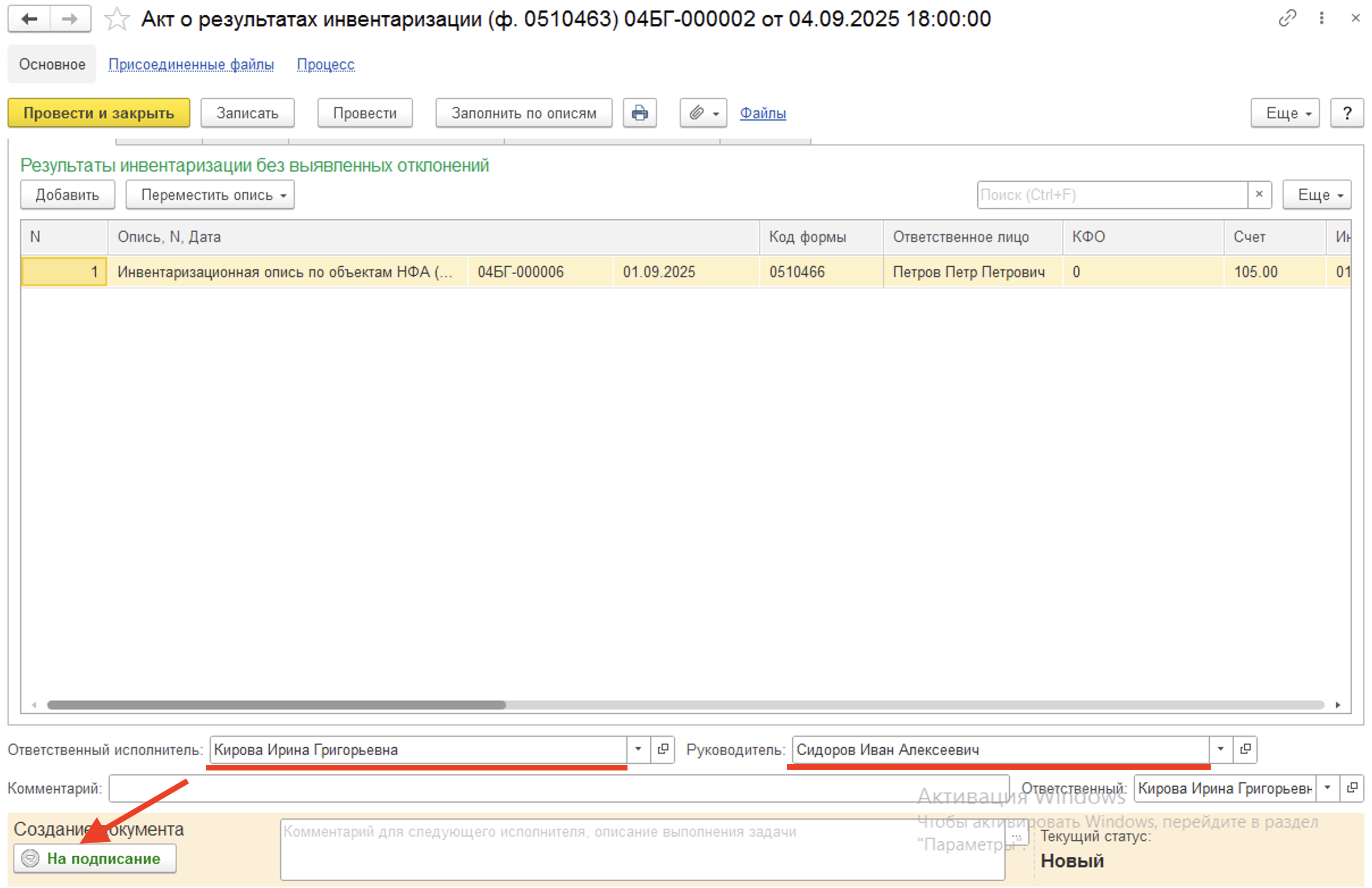Open the Файлы link

click(x=762, y=113)
